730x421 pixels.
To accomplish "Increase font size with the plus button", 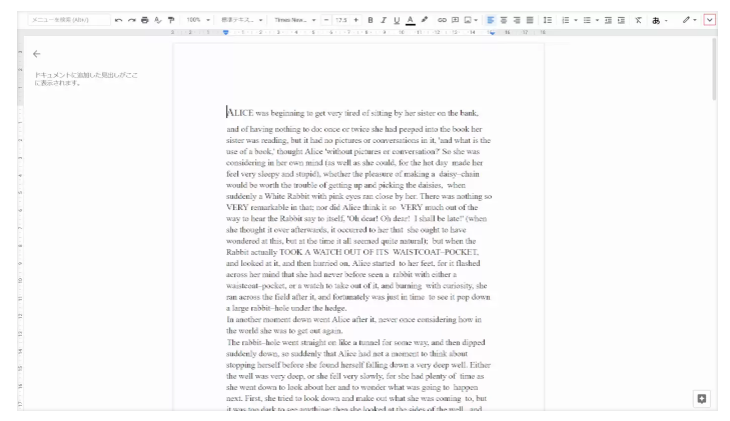I will click(355, 19).
